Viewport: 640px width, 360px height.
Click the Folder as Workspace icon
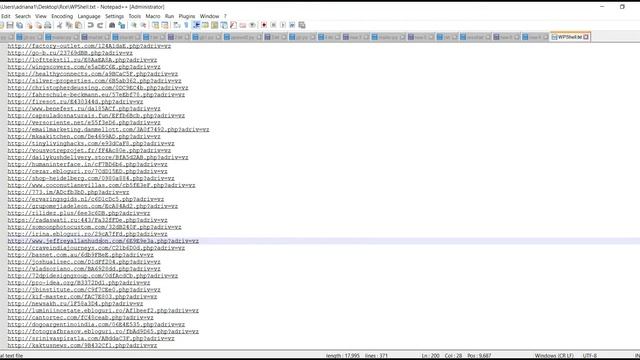click(x=243, y=25)
